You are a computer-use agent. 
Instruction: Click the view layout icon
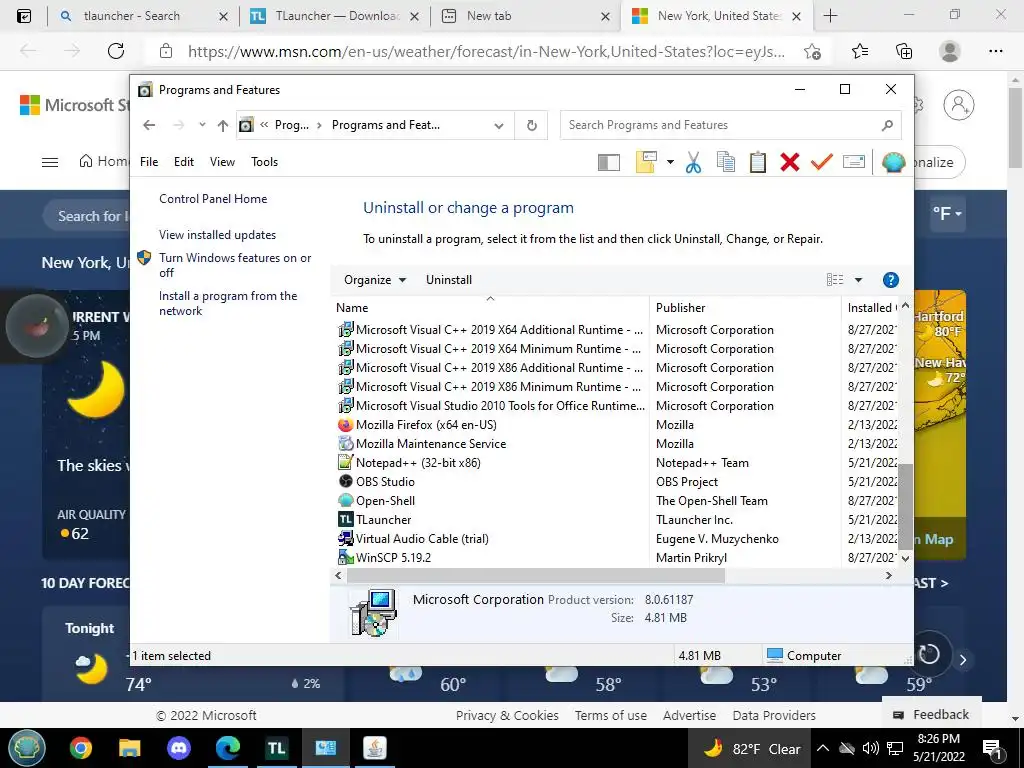[x=835, y=280]
